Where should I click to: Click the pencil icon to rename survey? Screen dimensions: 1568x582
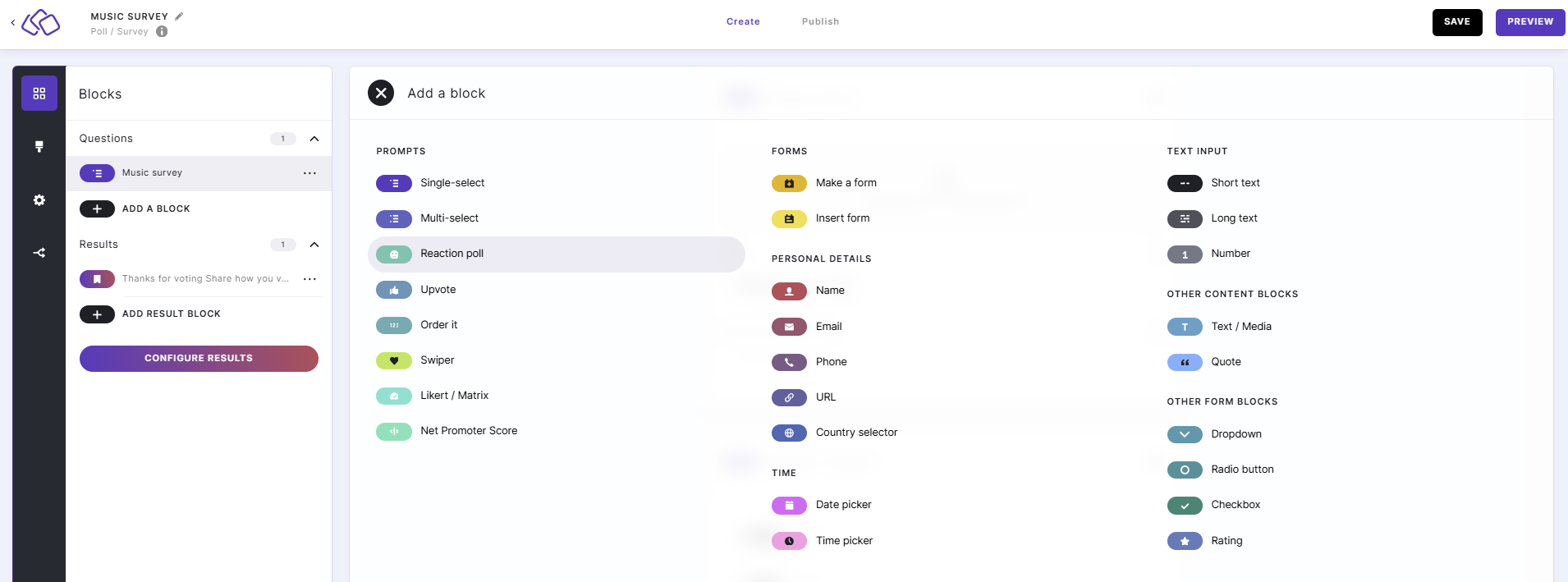tap(179, 16)
